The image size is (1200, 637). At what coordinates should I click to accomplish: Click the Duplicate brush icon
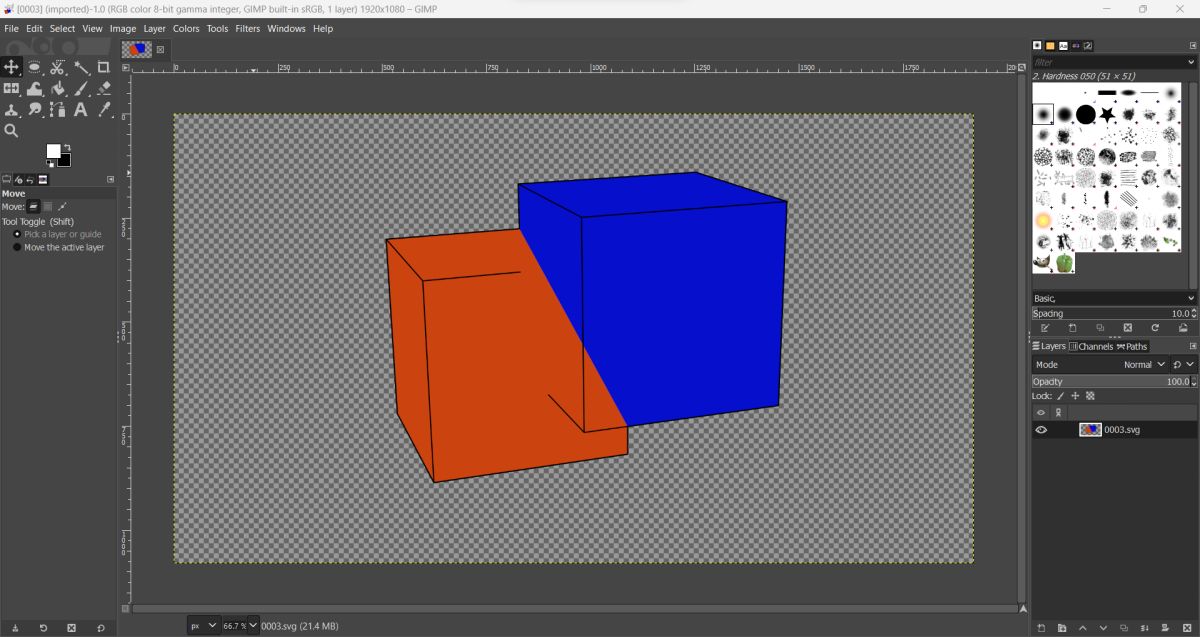1100,328
